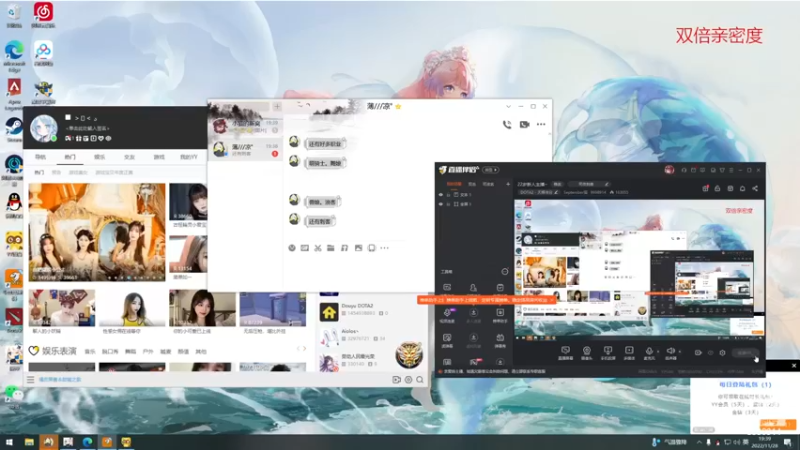Toggle visibility eye of second source

click(x=441, y=204)
